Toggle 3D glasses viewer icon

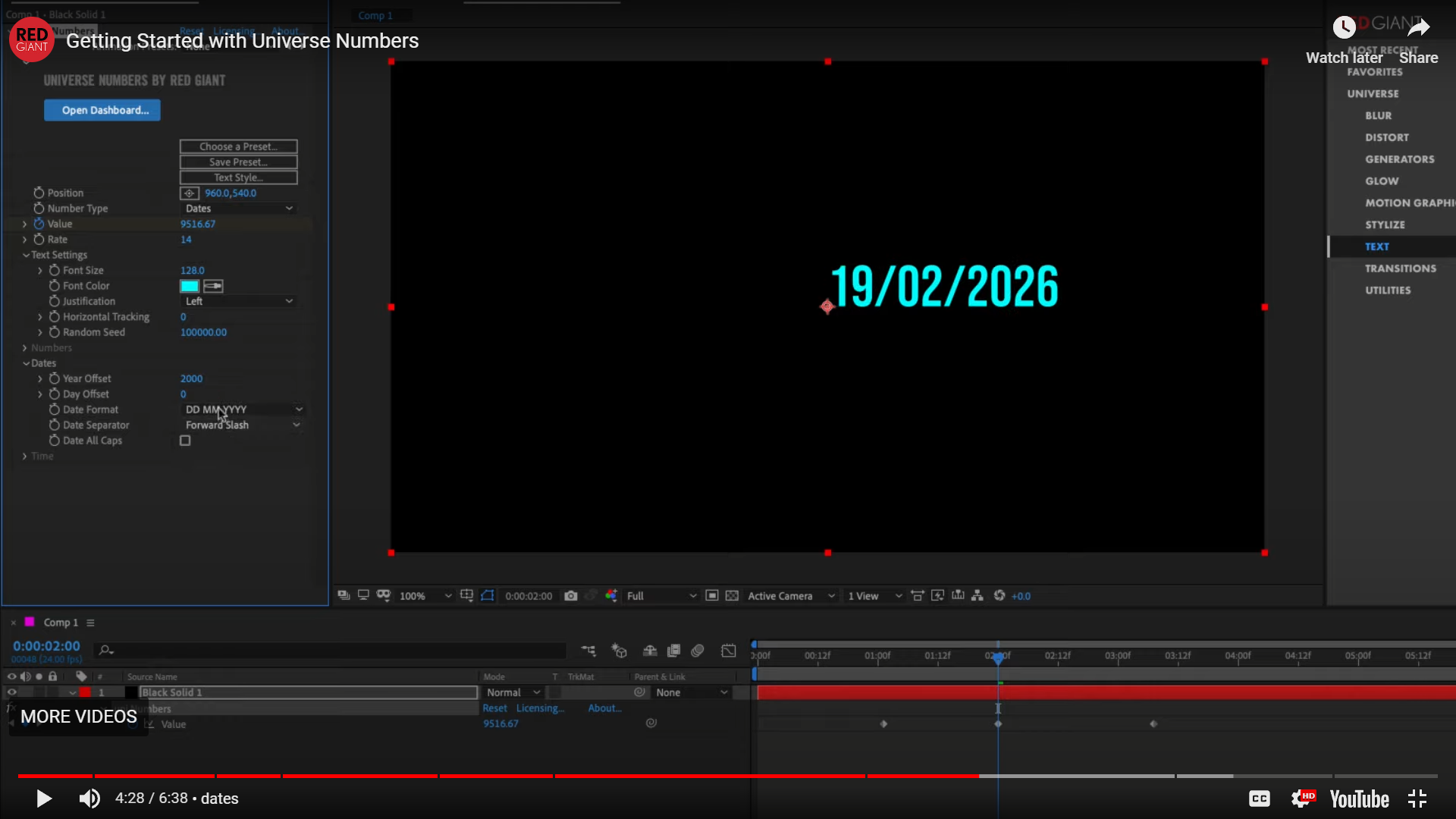click(x=384, y=596)
